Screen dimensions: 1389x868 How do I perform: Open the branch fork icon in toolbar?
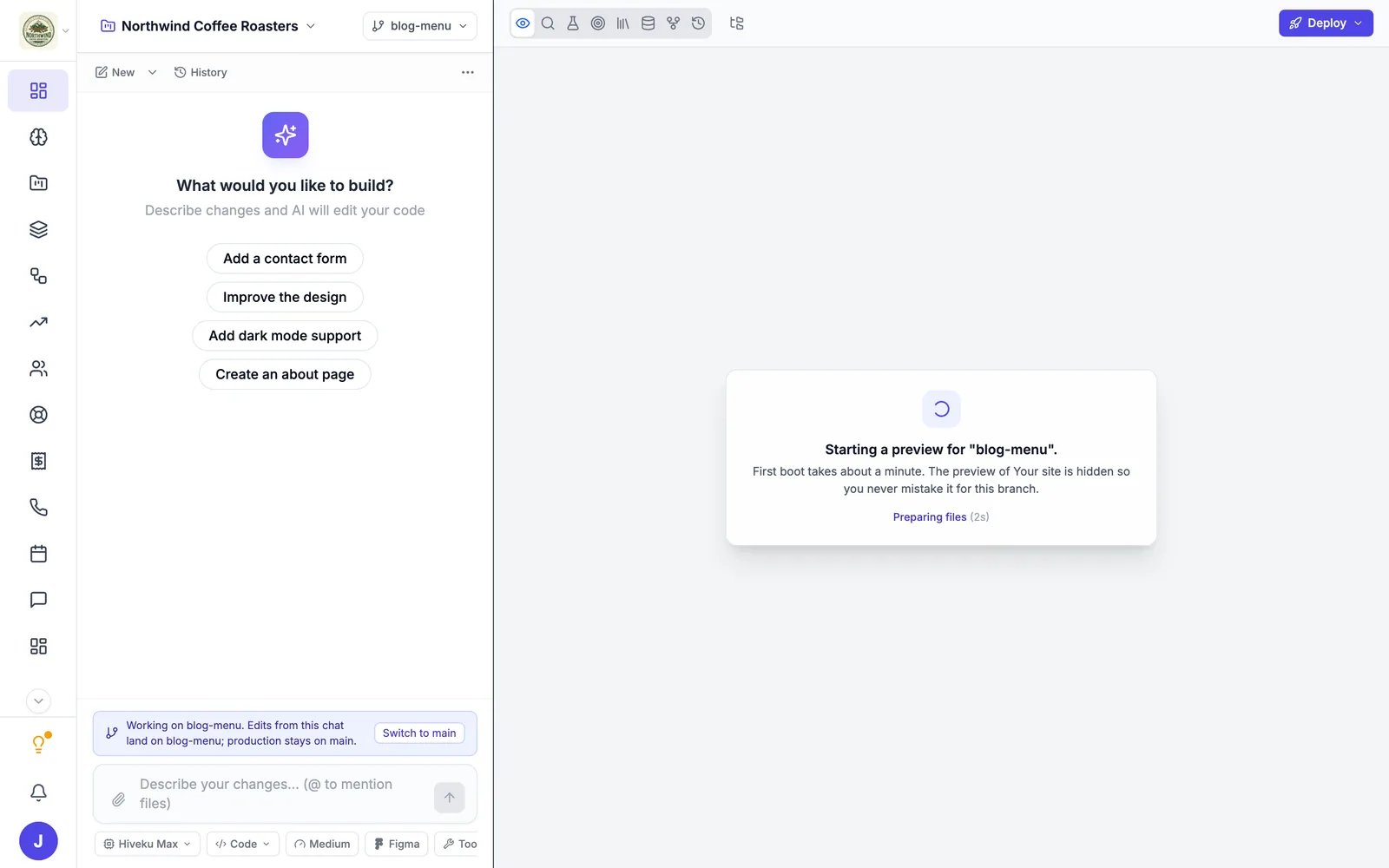click(674, 23)
